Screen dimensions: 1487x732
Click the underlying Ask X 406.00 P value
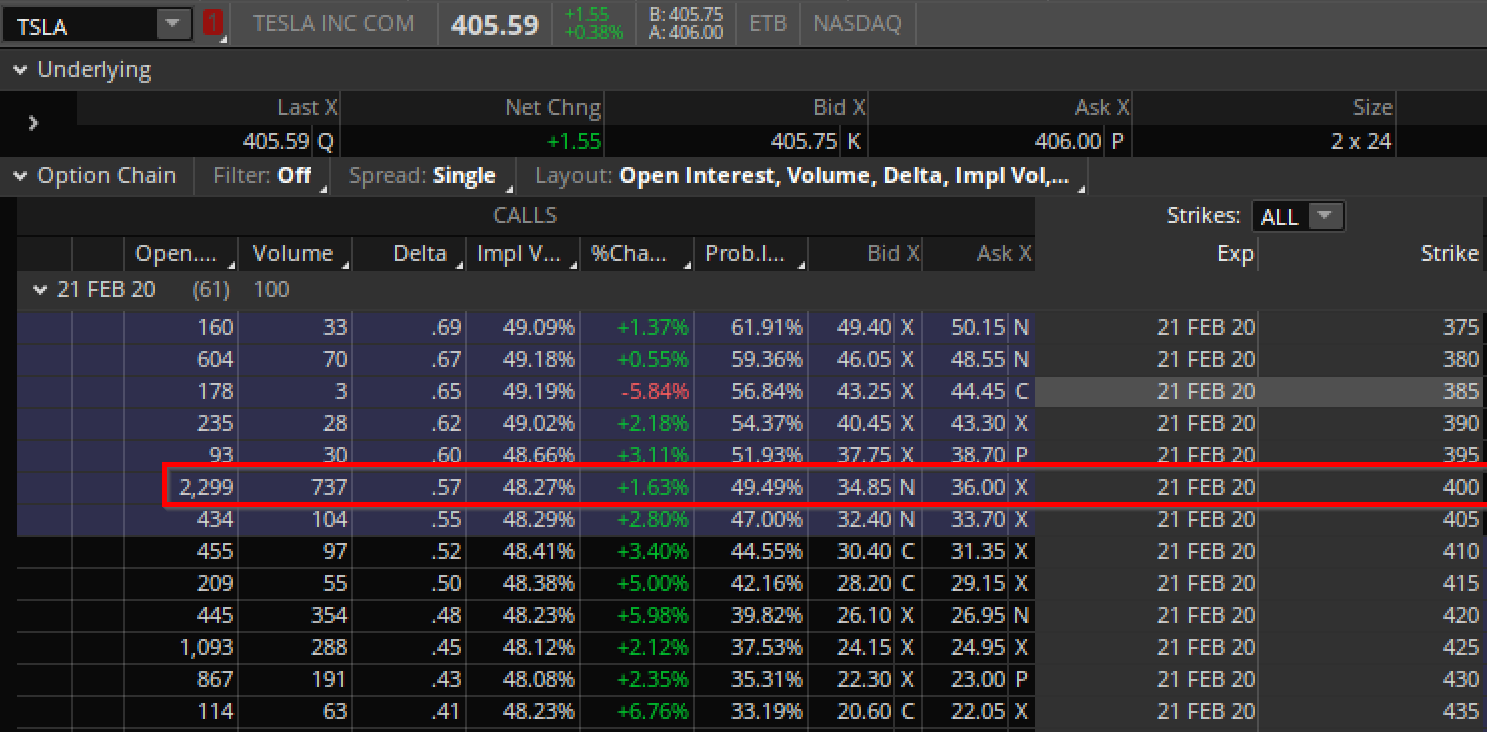1079,142
